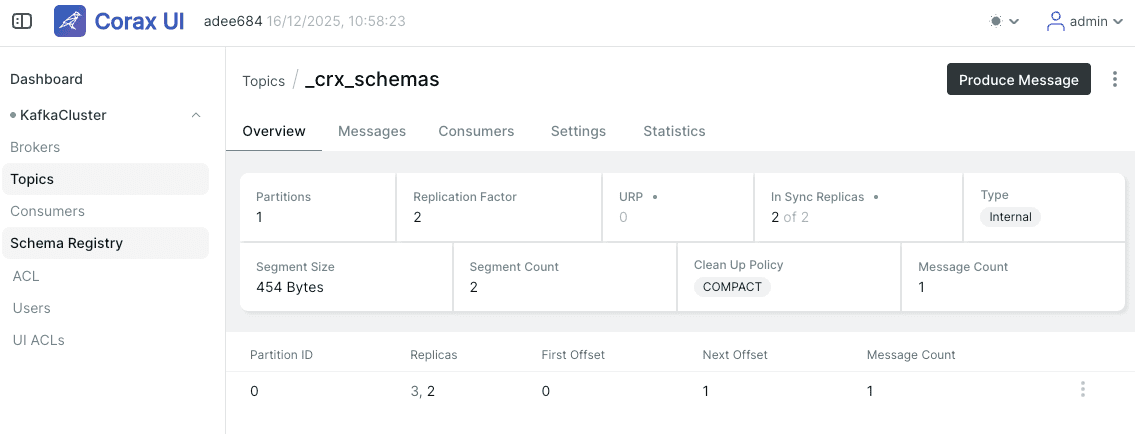
Task: Open the admin account dropdown
Action: (x=1084, y=22)
